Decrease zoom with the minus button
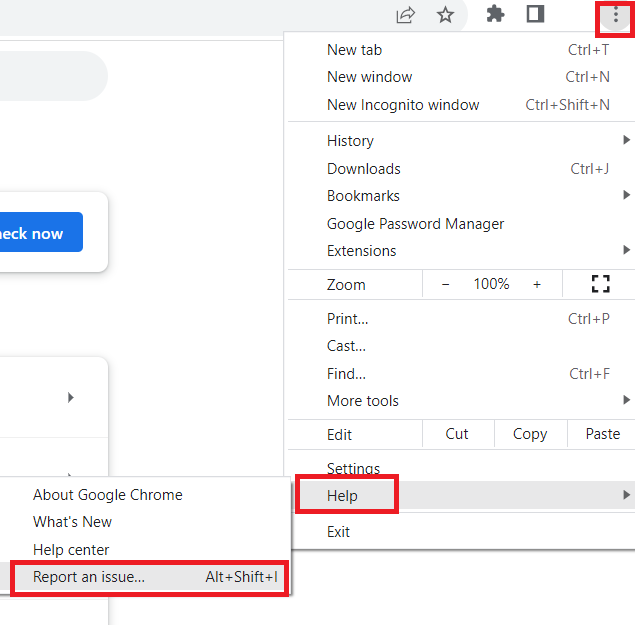The image size is (635, 625). click(x=445, y=284)
